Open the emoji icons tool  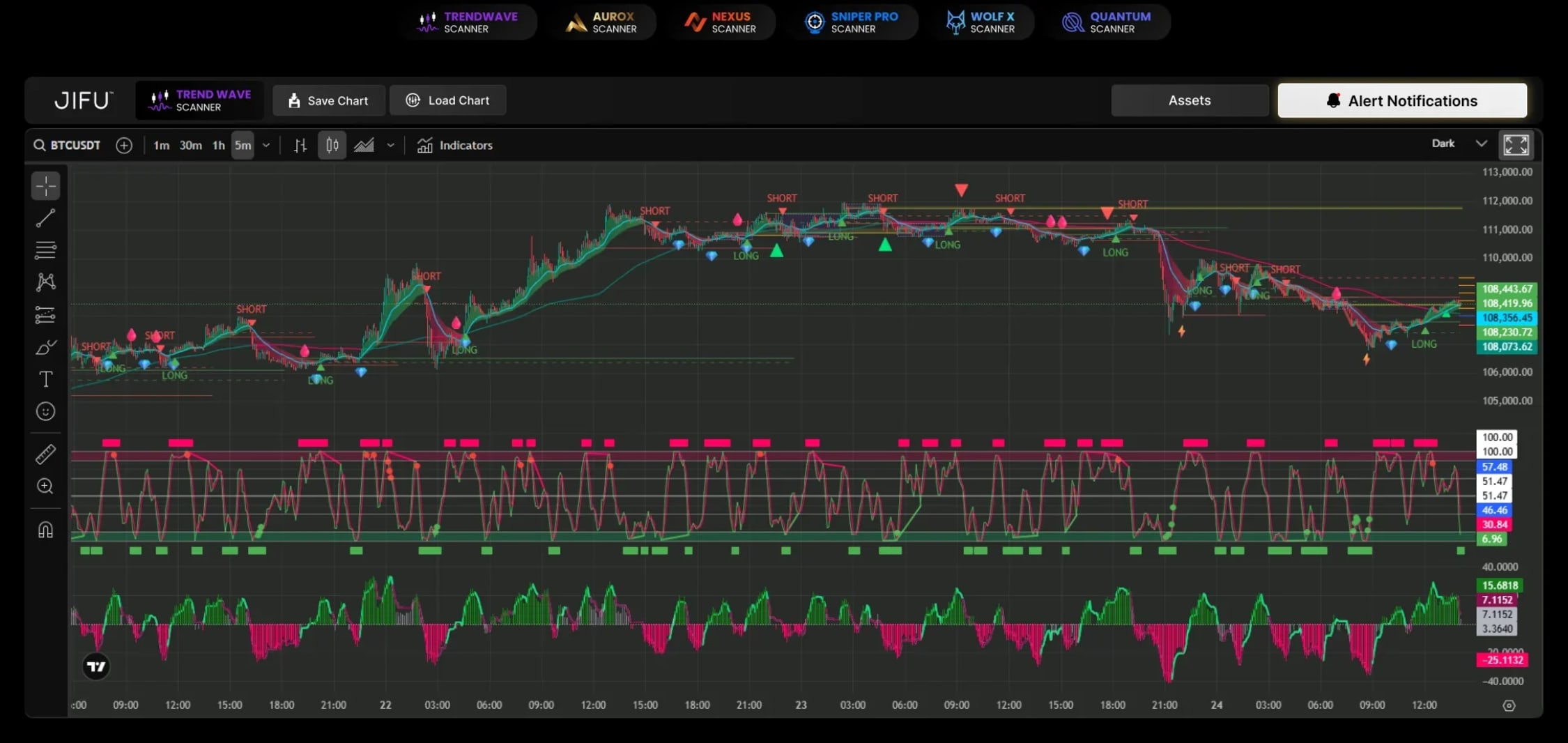pyautogui.click(x=46, y=411)
